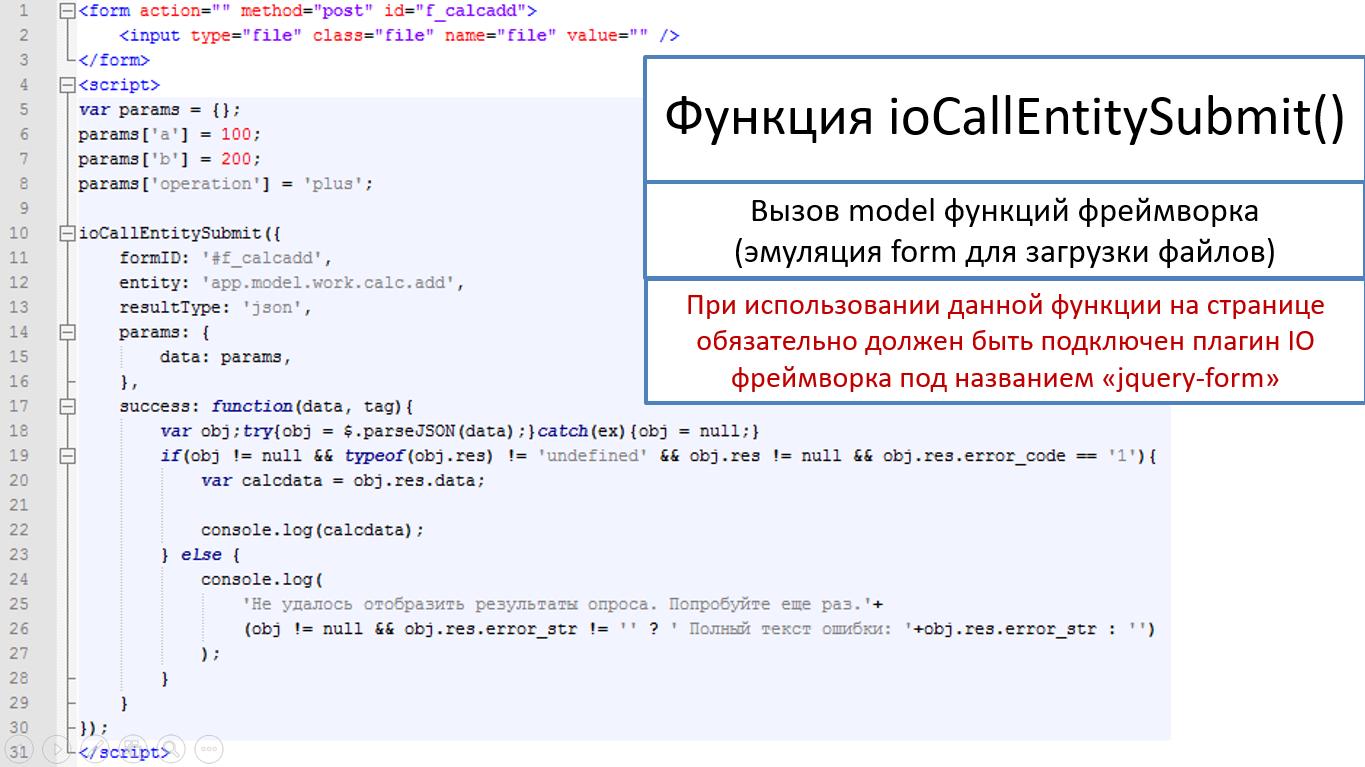The width and height of the screenshot is (1365, 767).
Task: Click the console.log(calcdata) line
Action: (312, 529)
